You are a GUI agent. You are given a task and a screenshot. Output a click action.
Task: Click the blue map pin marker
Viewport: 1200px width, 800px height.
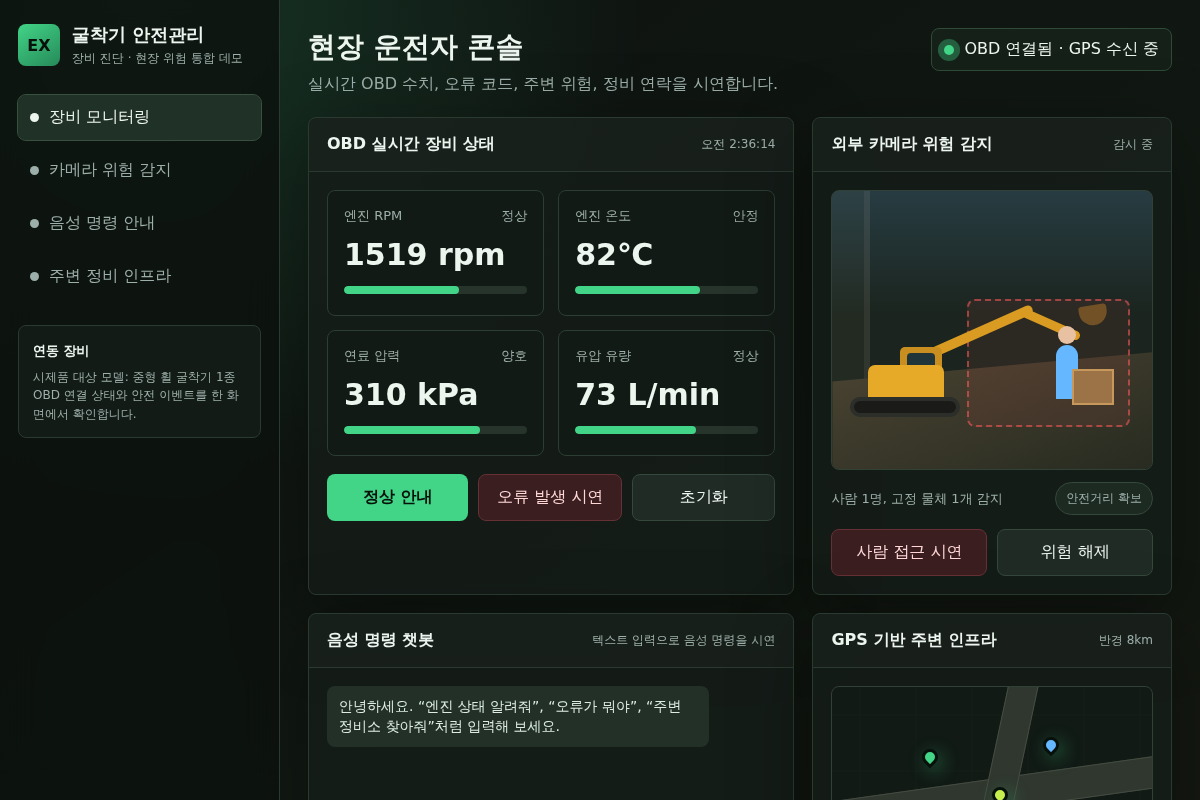coord(1051,745)
